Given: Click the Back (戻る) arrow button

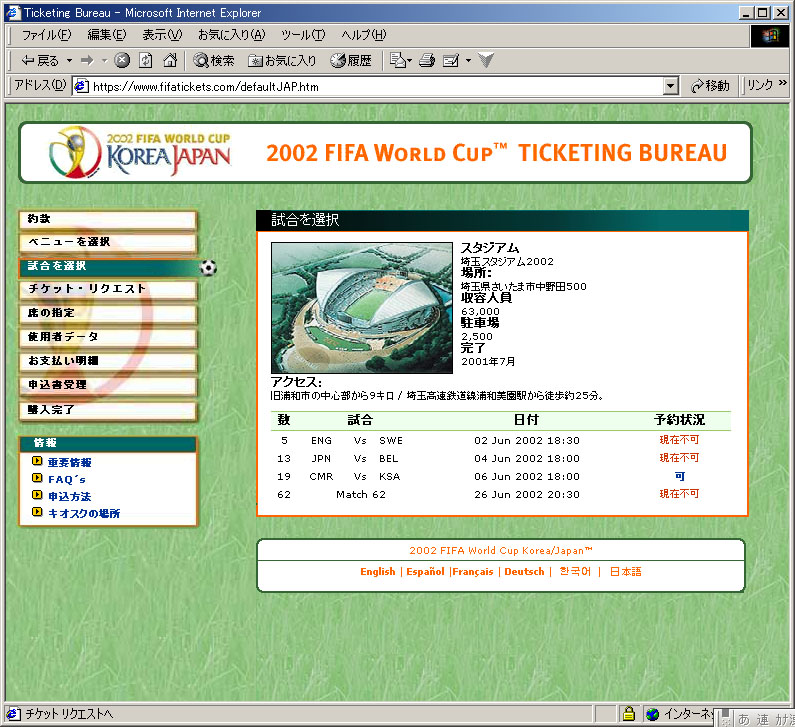Looking at the screenshot, I should click(x=40, y=61).
